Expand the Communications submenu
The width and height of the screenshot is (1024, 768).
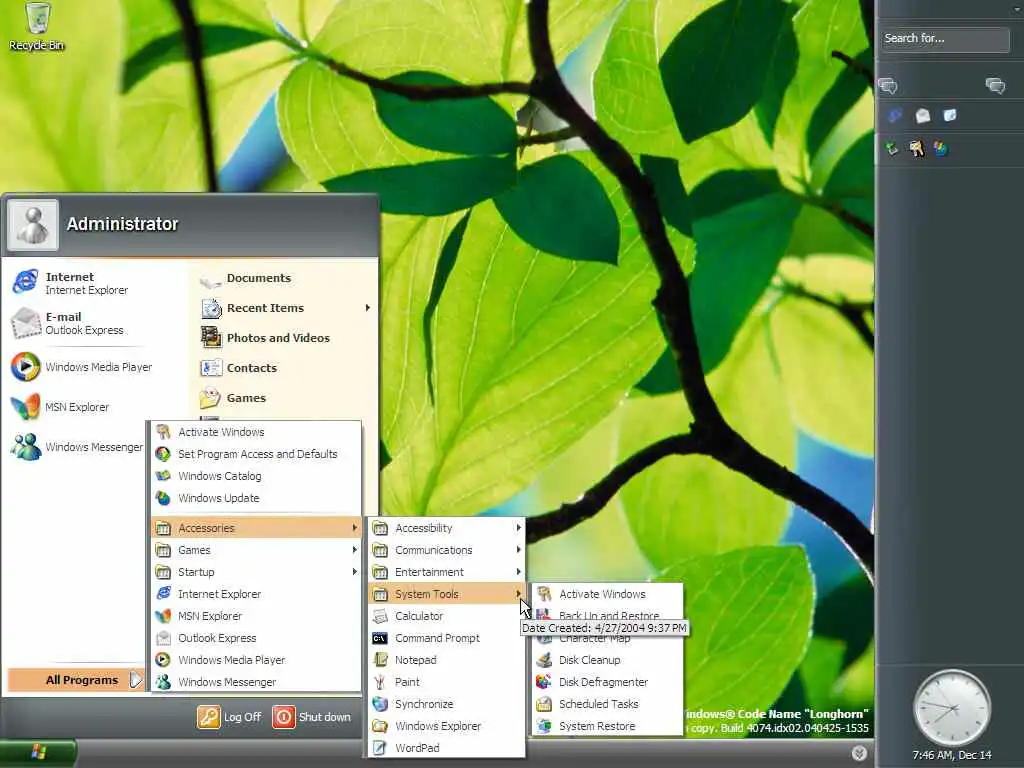click(447, 550)
